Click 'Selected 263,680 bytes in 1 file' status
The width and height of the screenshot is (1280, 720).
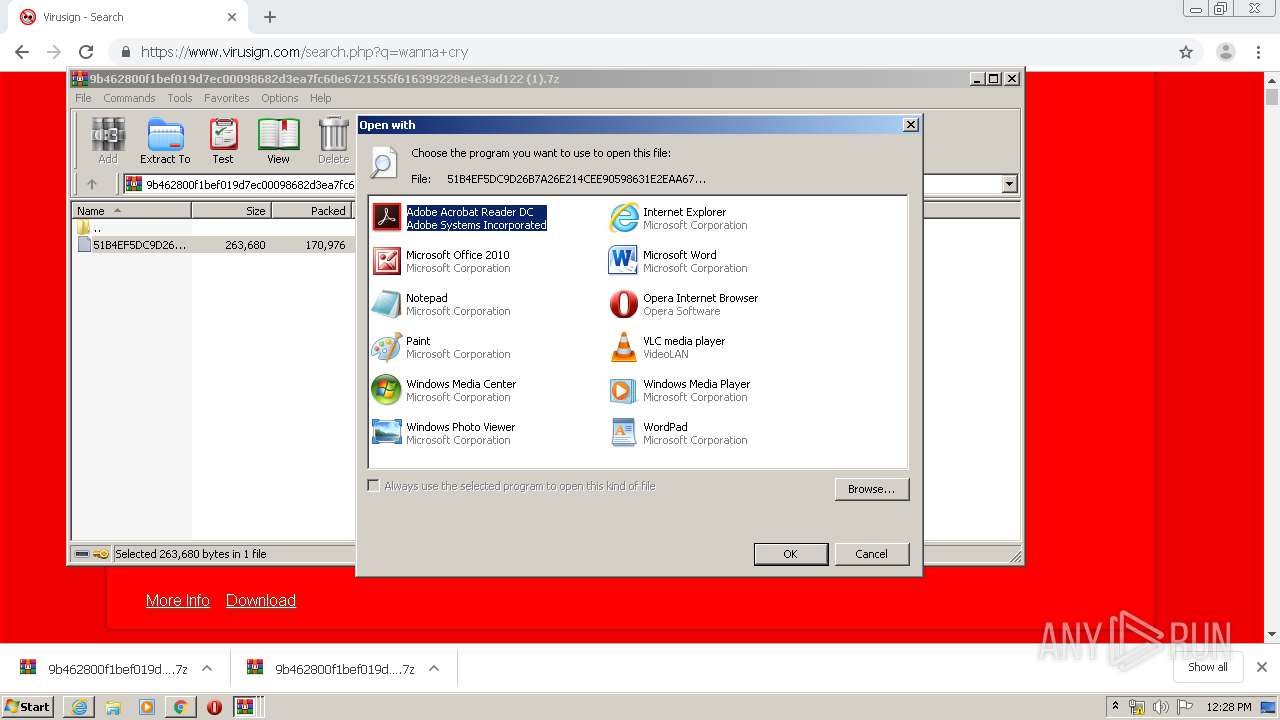click(x=191, y=554)
